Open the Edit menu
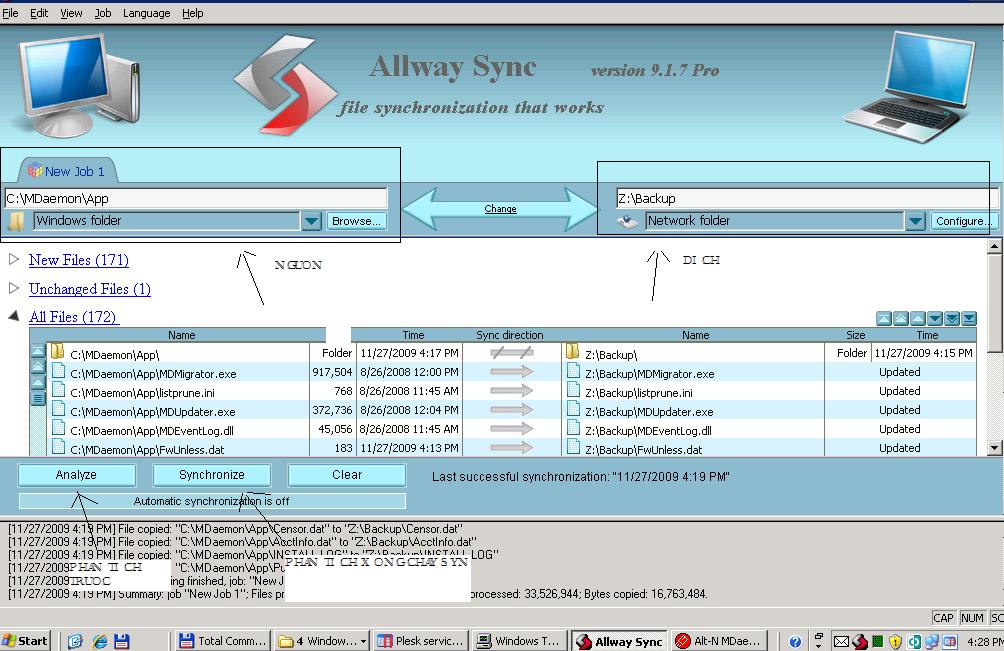 click(x=39, y=13)
